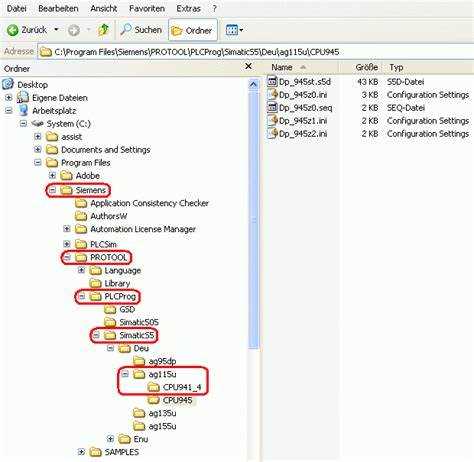474x462 pixels.
Task: Open the Datei menu
Action: [x=16, y=8]
